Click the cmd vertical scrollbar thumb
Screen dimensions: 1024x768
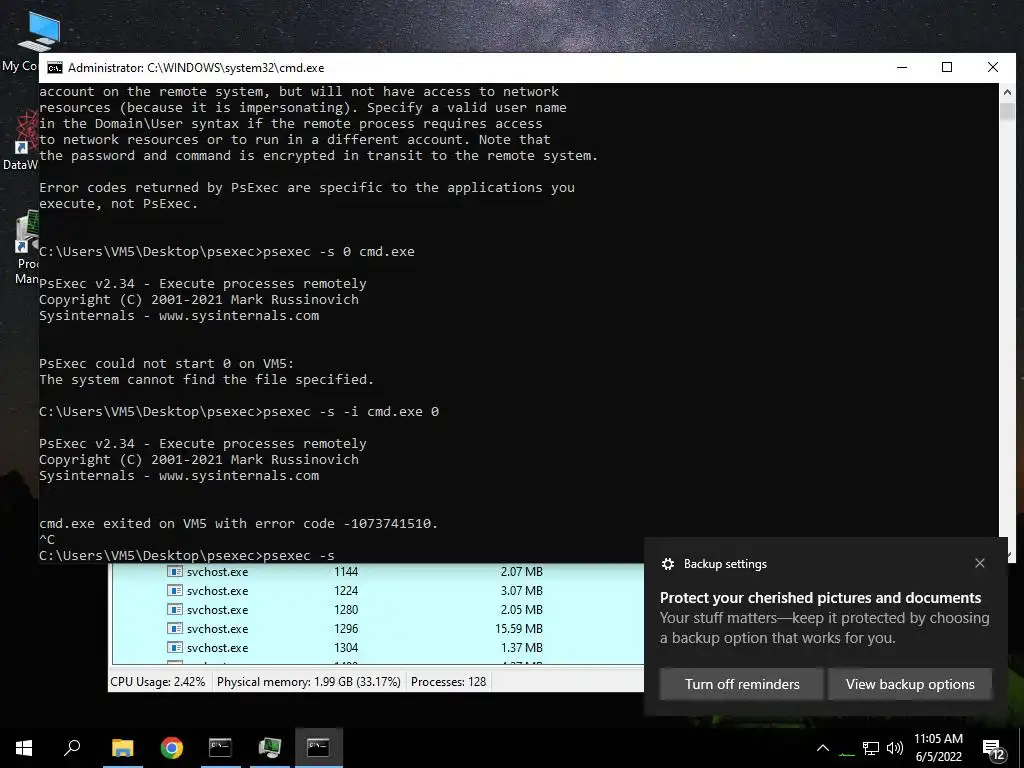1006,112
